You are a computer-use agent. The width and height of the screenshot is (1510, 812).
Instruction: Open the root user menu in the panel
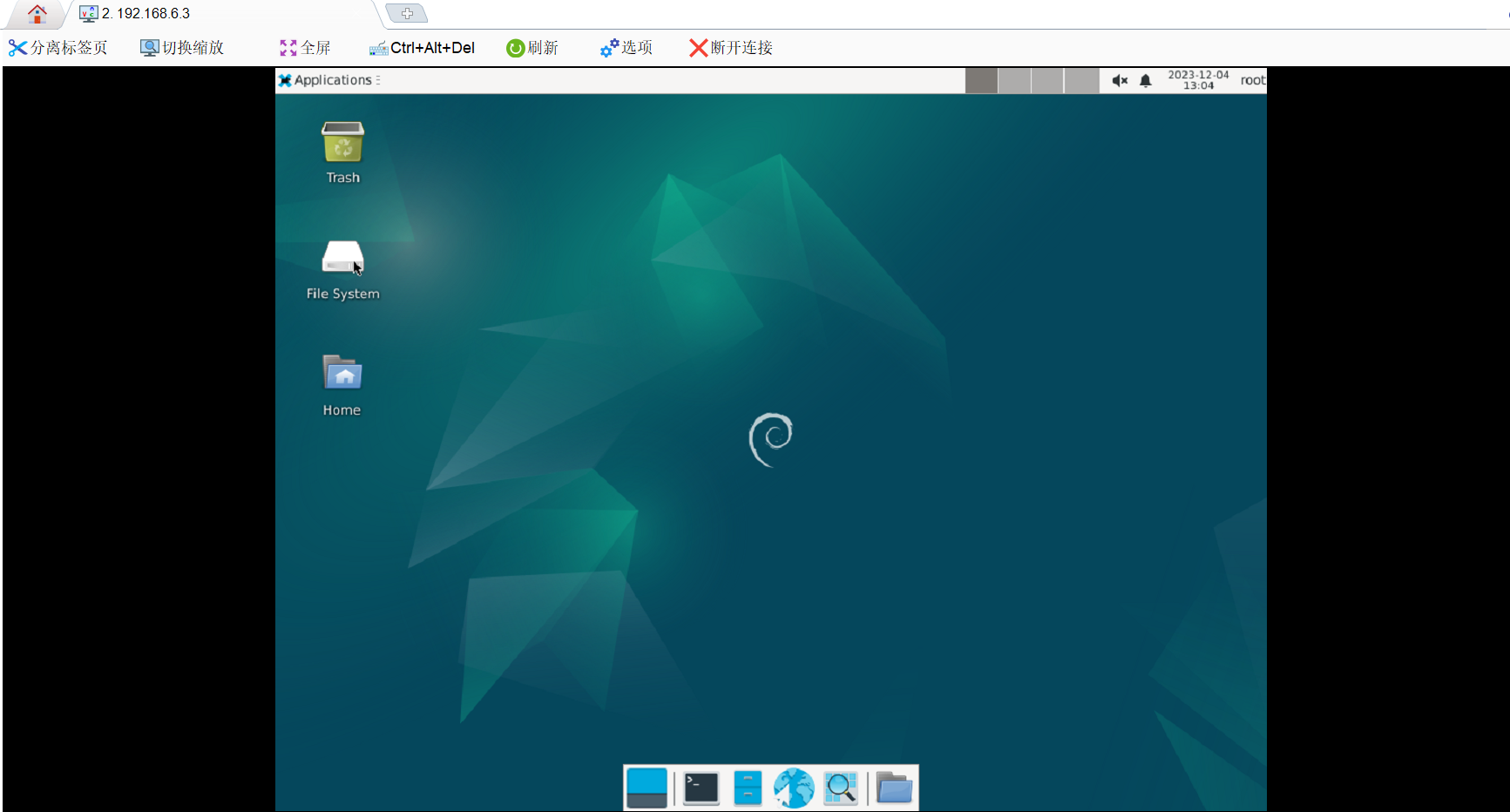click(1253, 80)
